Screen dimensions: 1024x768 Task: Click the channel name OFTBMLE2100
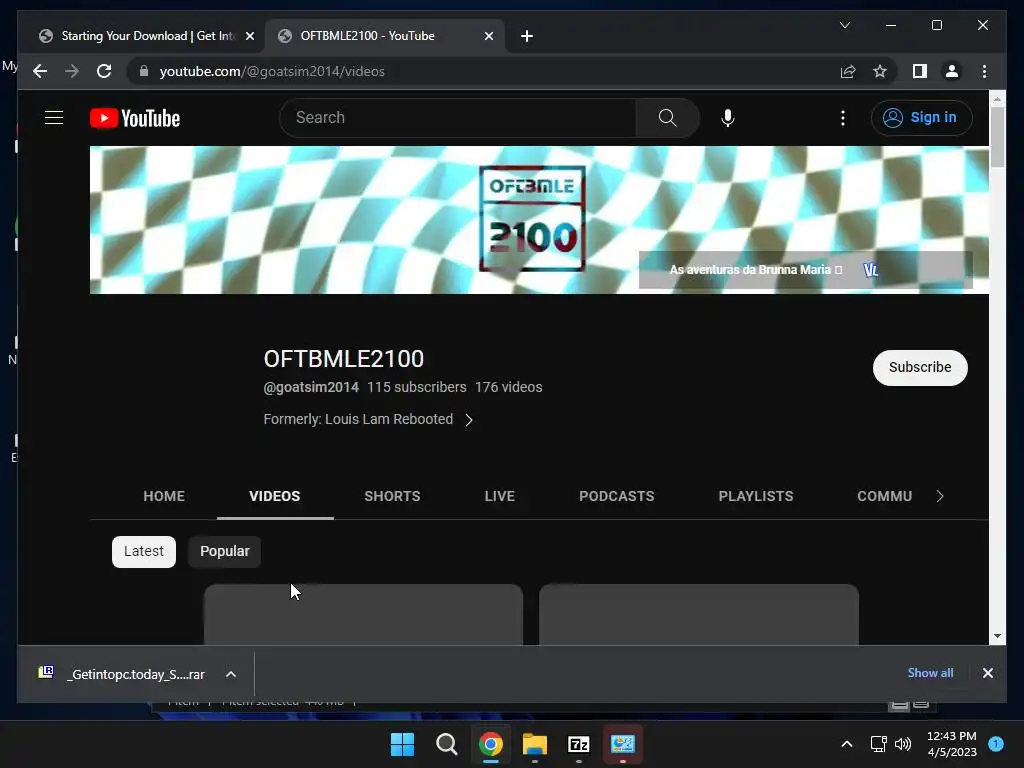pos(344,359)
